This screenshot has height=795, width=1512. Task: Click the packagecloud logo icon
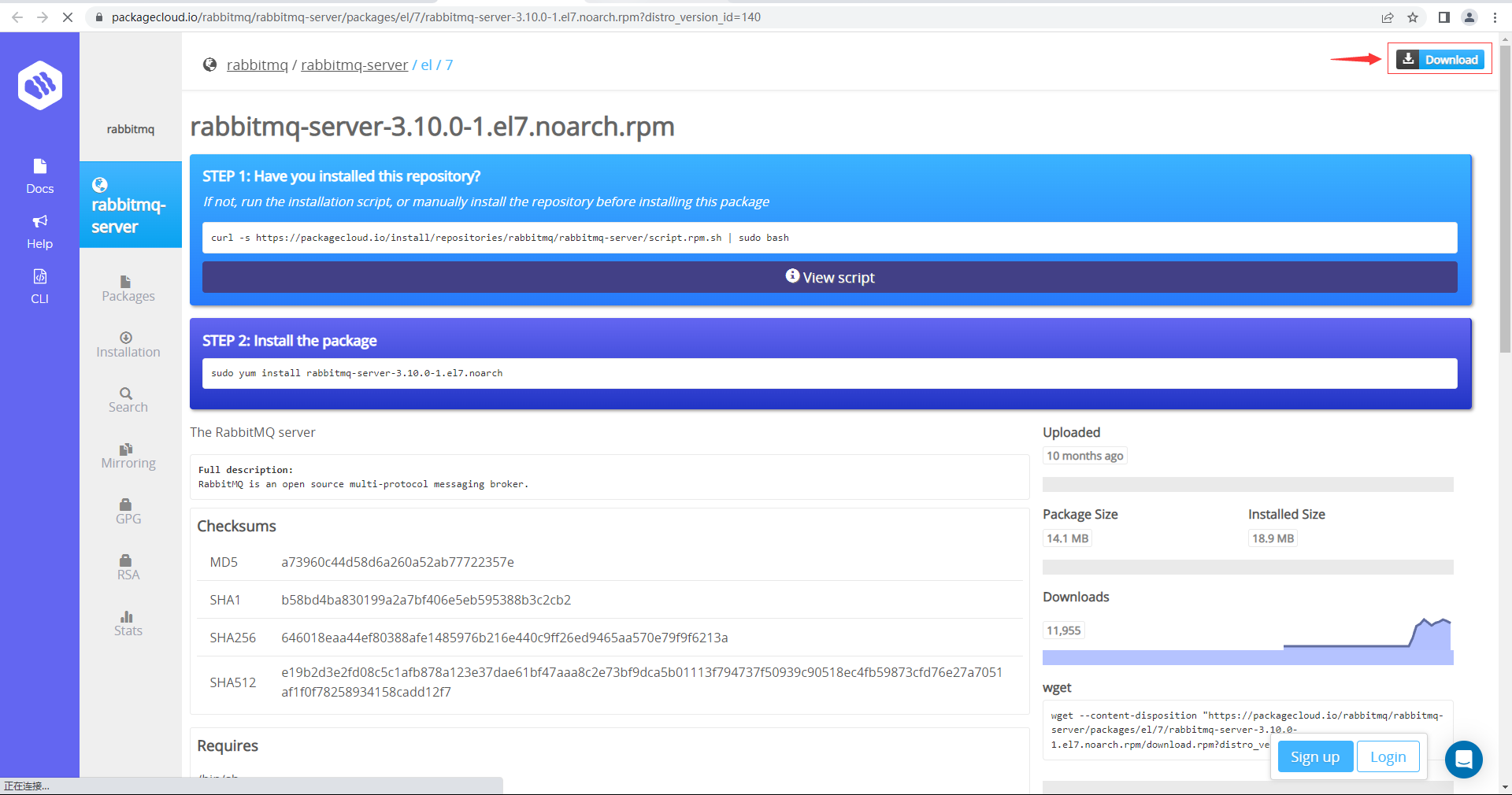click(40, 85)
